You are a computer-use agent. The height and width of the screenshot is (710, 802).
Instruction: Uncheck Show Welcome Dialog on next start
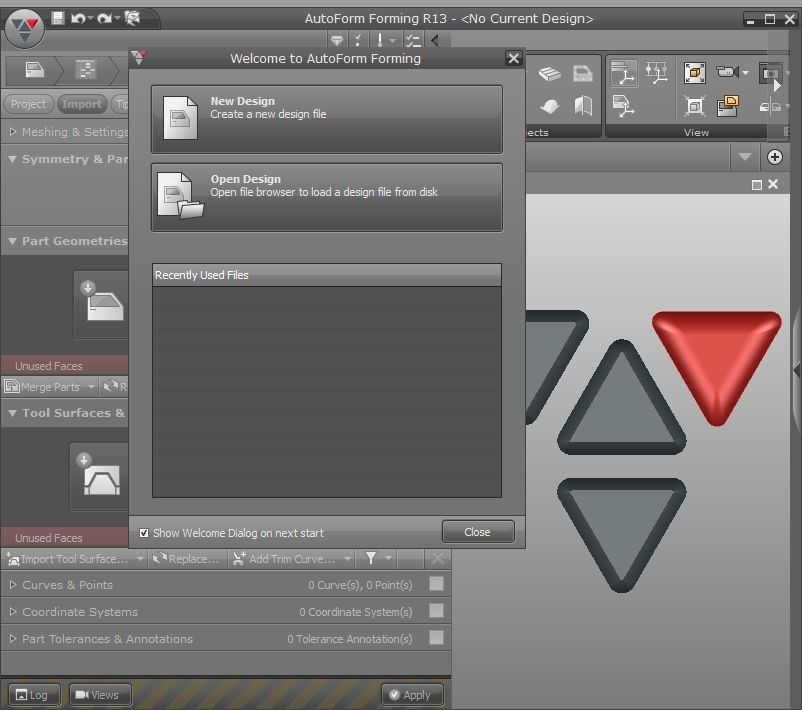pos(144,533)
